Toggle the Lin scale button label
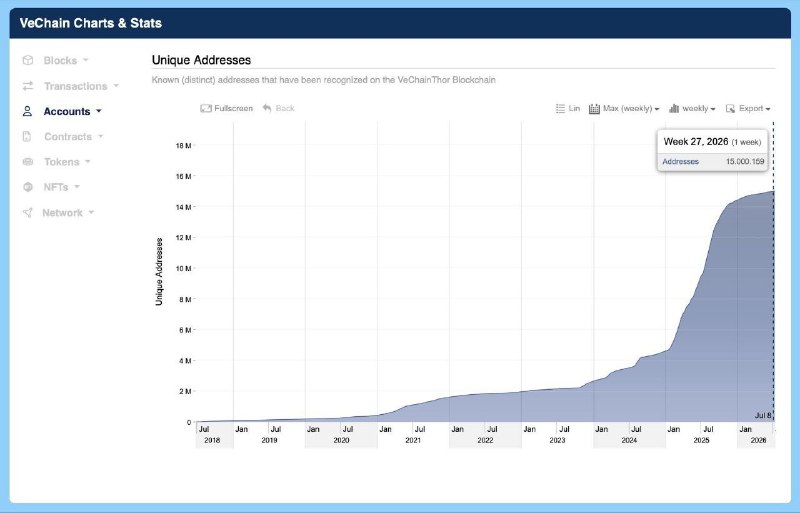 coord(574,108)
